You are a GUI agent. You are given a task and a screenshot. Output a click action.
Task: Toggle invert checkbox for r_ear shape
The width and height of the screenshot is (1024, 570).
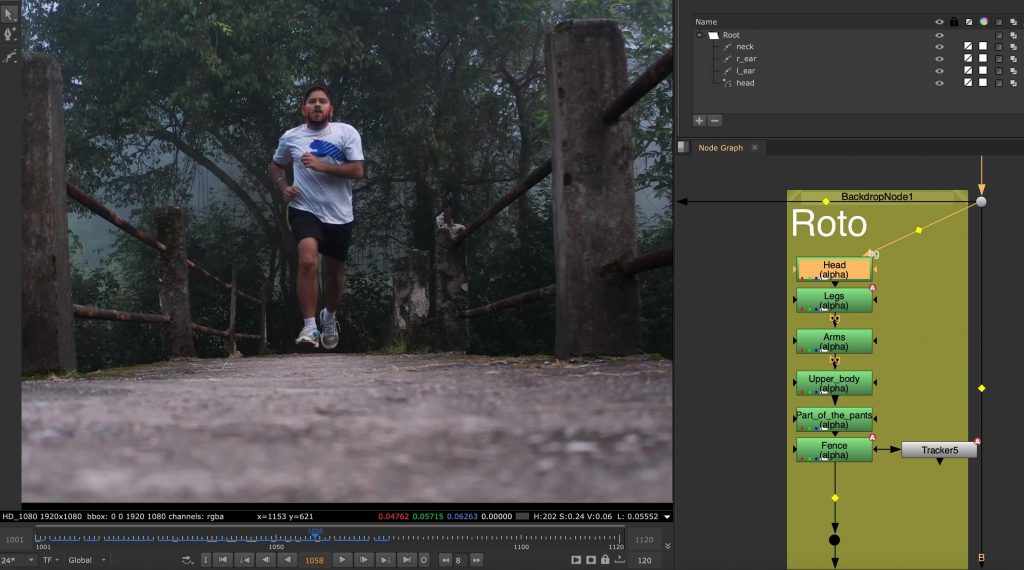[x=968, y=59]
